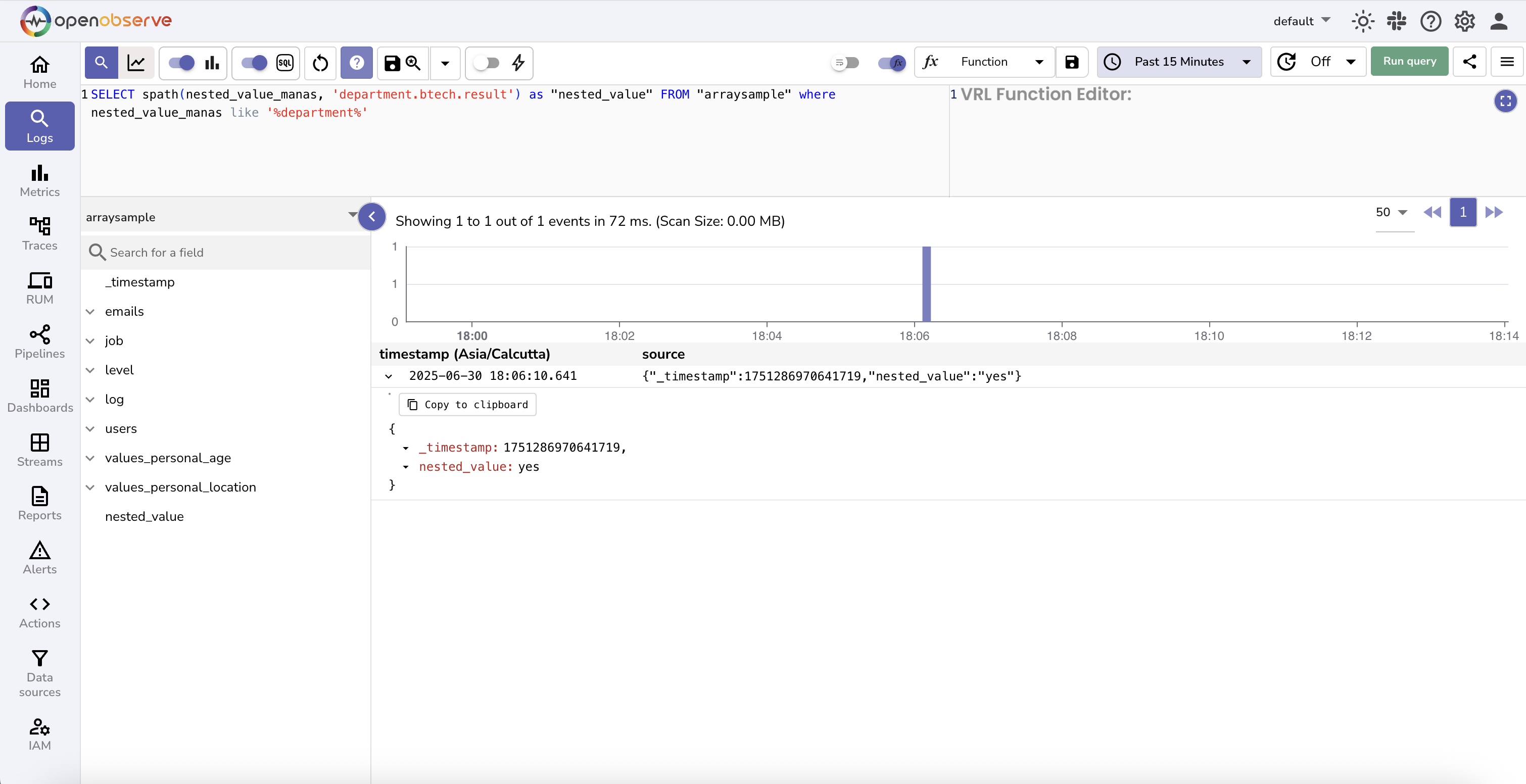Copy log record to clipboard
The image size is (1526, 784).
click(467, 405)
